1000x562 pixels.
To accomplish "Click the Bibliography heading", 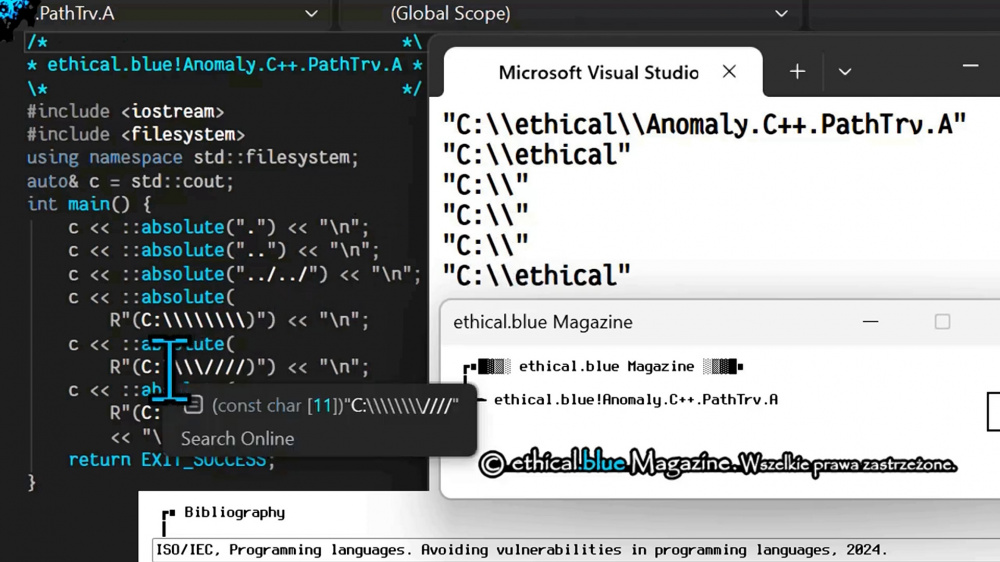I will [x=234, y=512].
